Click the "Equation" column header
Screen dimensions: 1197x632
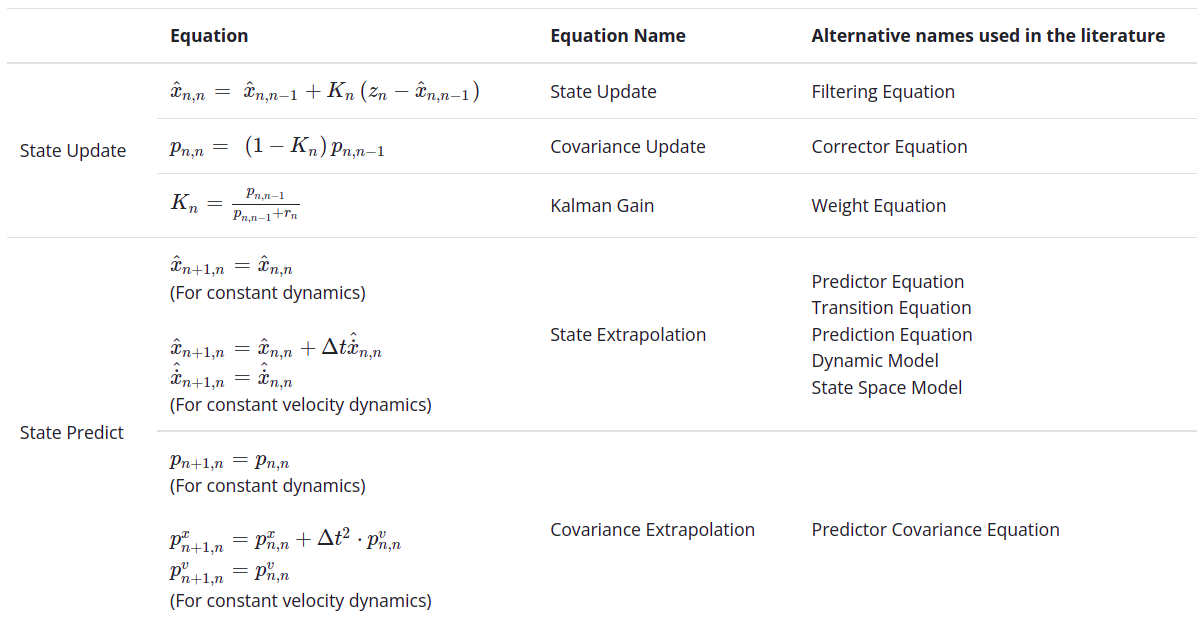pos(209,36)
